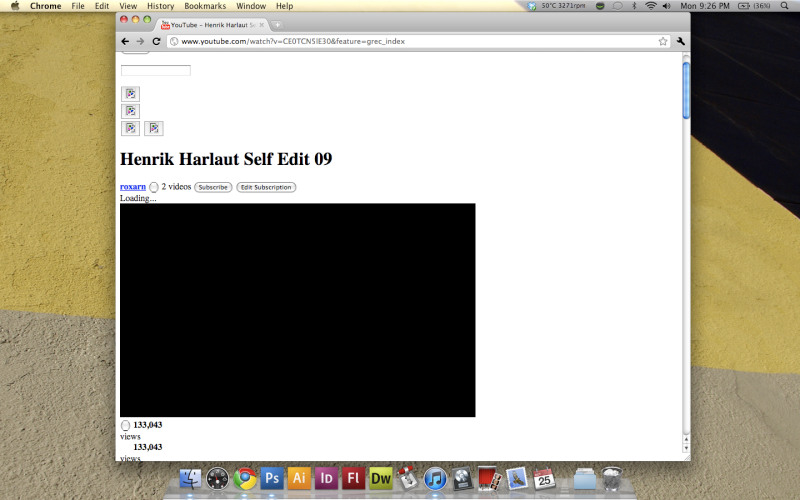
Task: Open a new tab with the plus button
Action: (x=277, y=24)
